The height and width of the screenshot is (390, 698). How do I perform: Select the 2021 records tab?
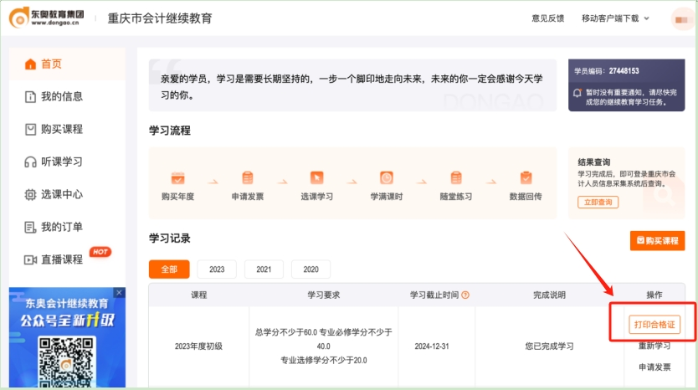[264, 269]
